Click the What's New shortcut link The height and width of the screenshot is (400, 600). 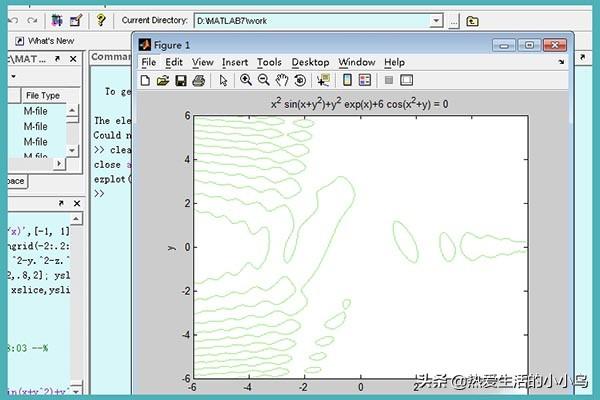click(50, 41)
